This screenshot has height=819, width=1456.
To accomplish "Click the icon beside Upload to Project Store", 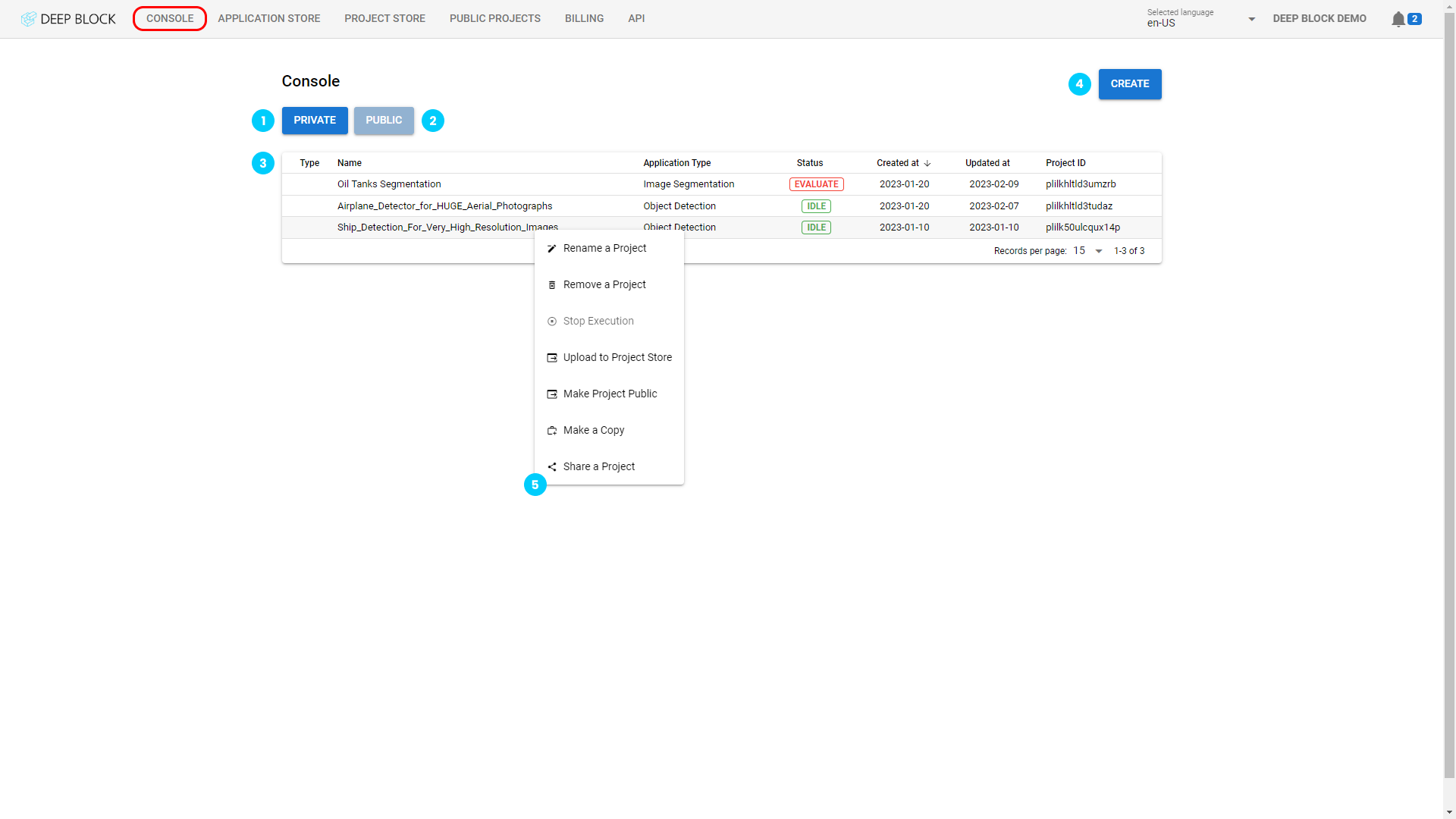I will (x=552, y=358).
